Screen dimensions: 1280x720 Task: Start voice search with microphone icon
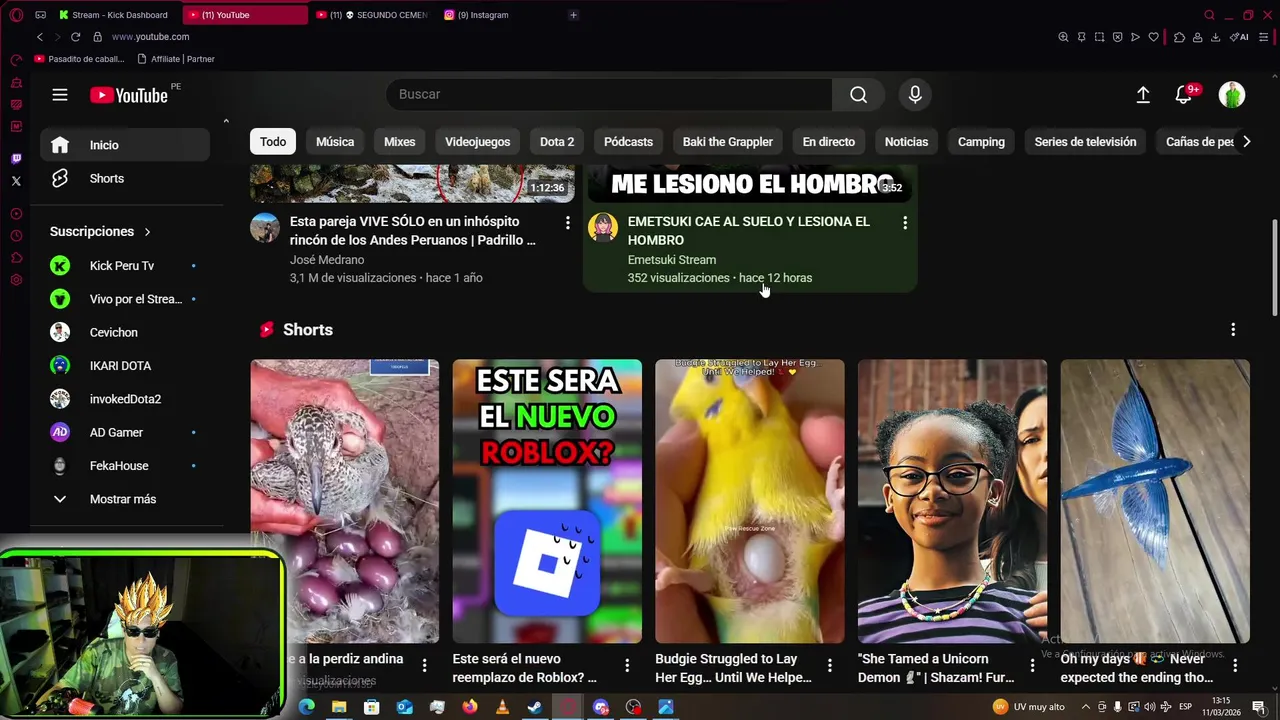click(x=914, y=94)
